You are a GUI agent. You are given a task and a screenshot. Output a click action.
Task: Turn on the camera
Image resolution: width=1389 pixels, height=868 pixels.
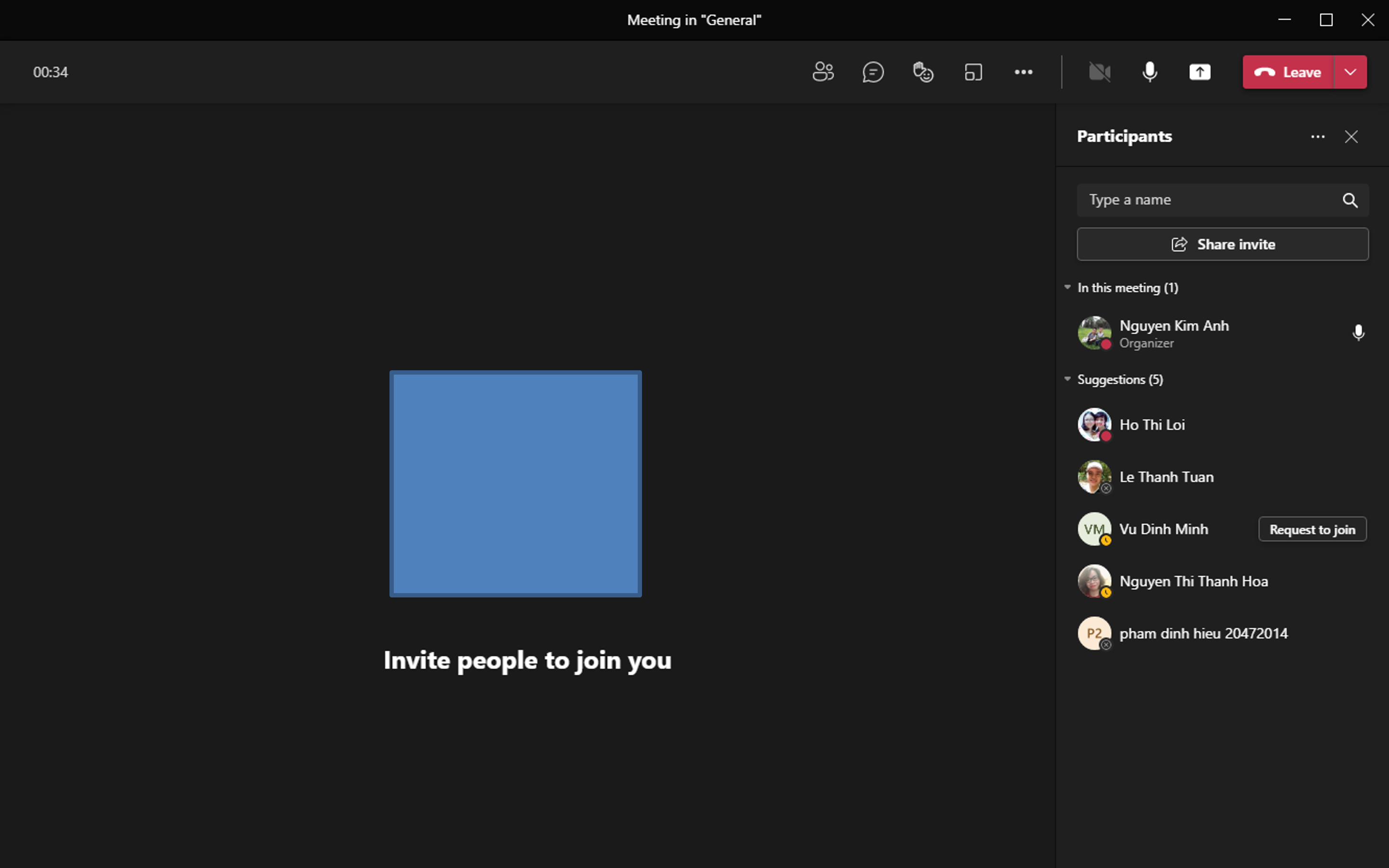(1100, 72)
